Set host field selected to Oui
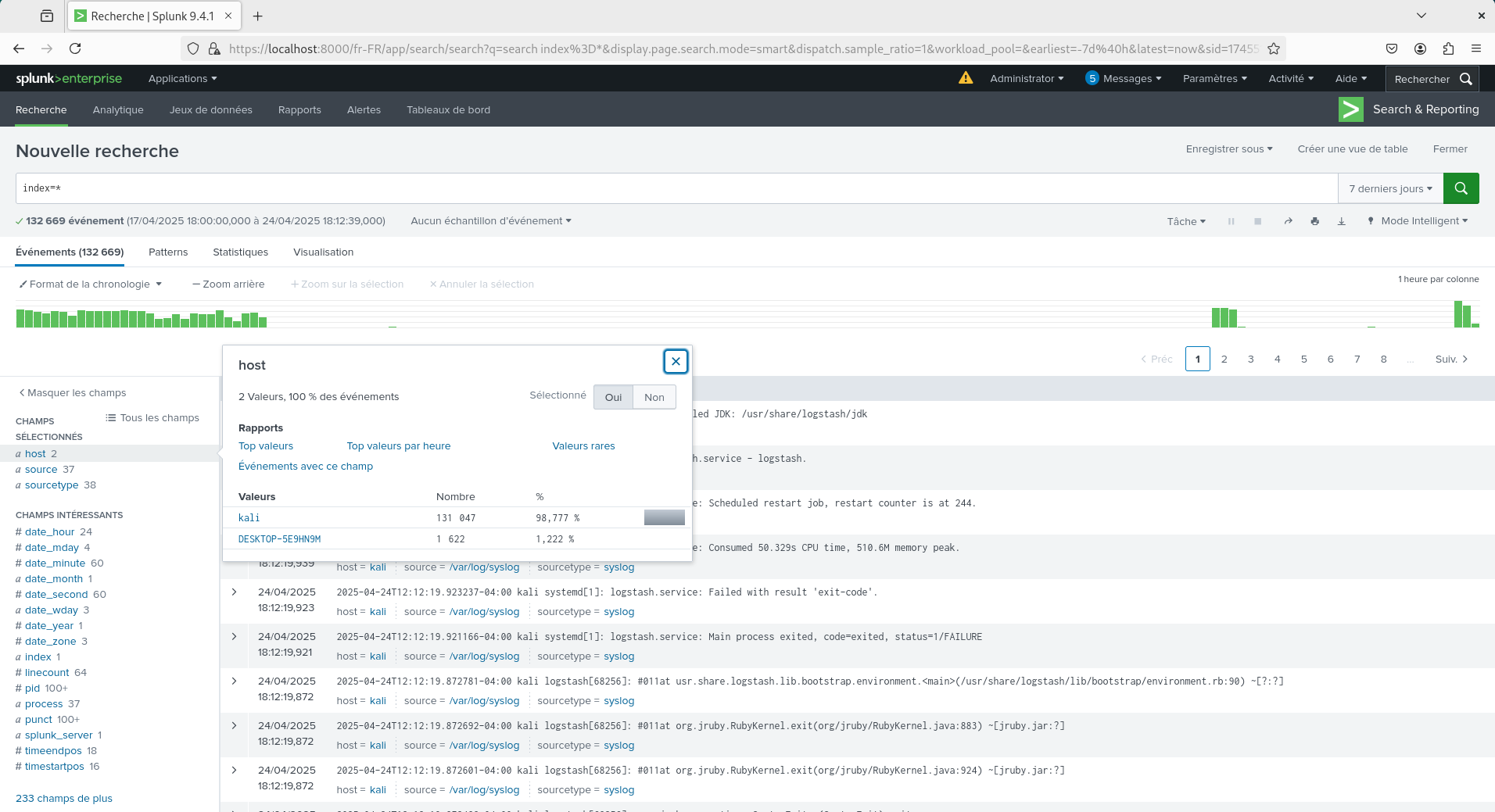This screenshot has width=1495, height=812. pyautogui.click(x=613, y=397)
